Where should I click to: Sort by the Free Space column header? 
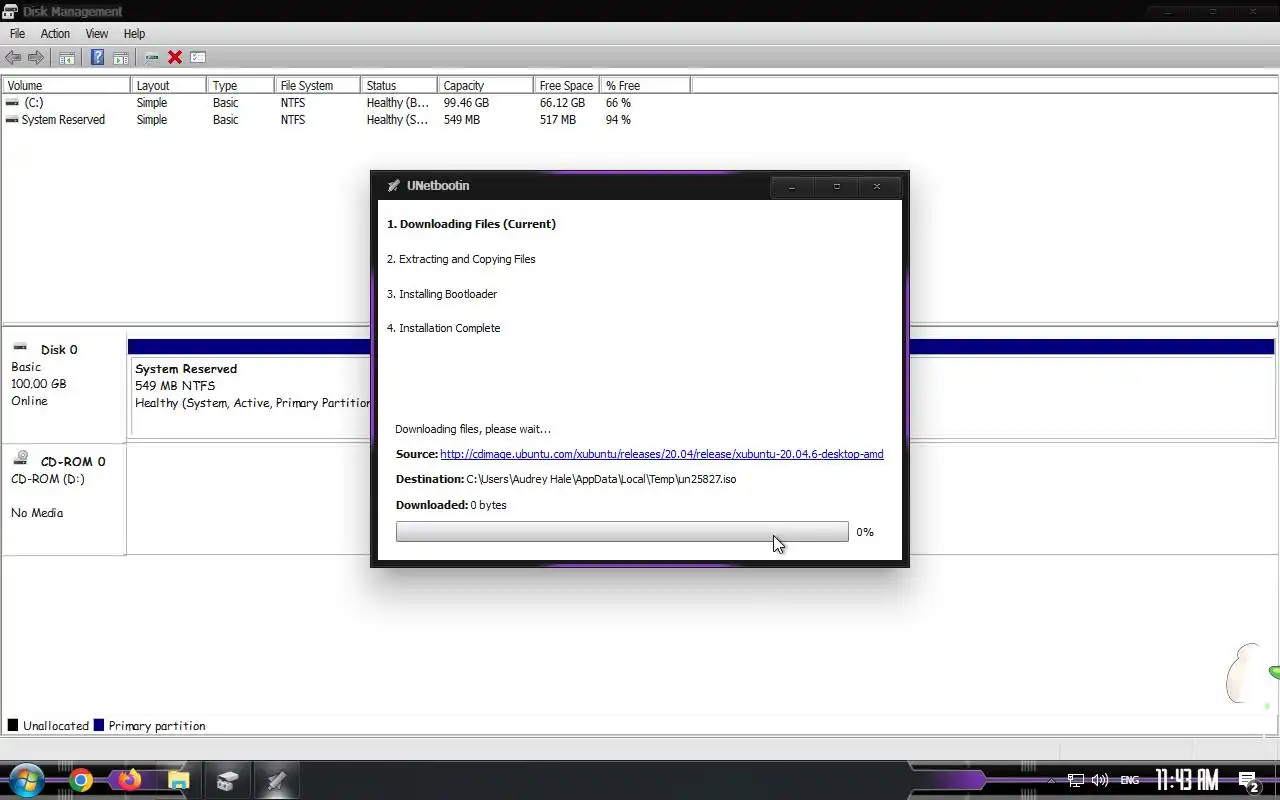coord(566,86)
